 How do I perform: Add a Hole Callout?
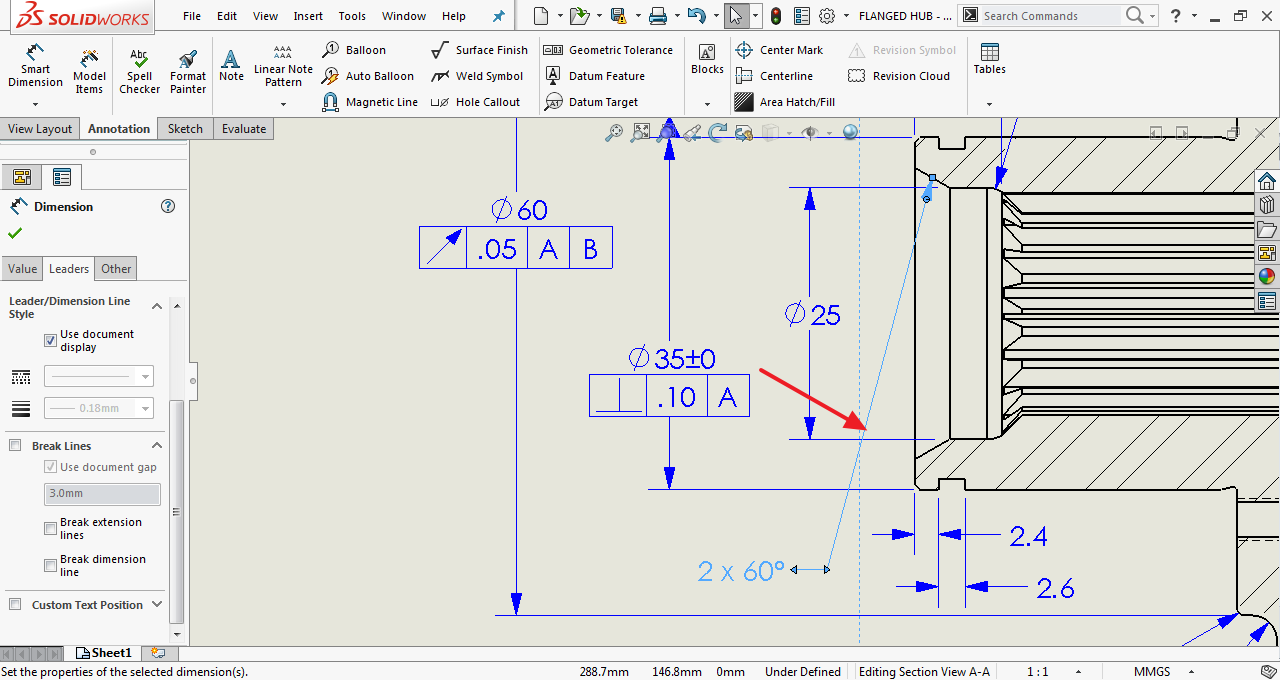[x=475, y=102]
